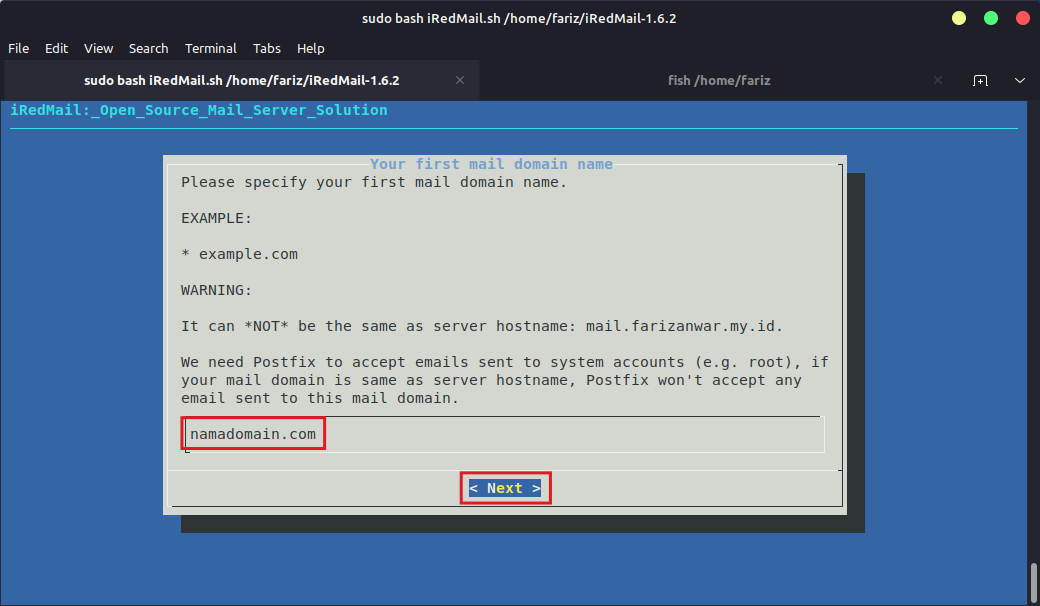The image size is (1040, 606).
Task: Click the window title bar text
Action: coord(519,17)
